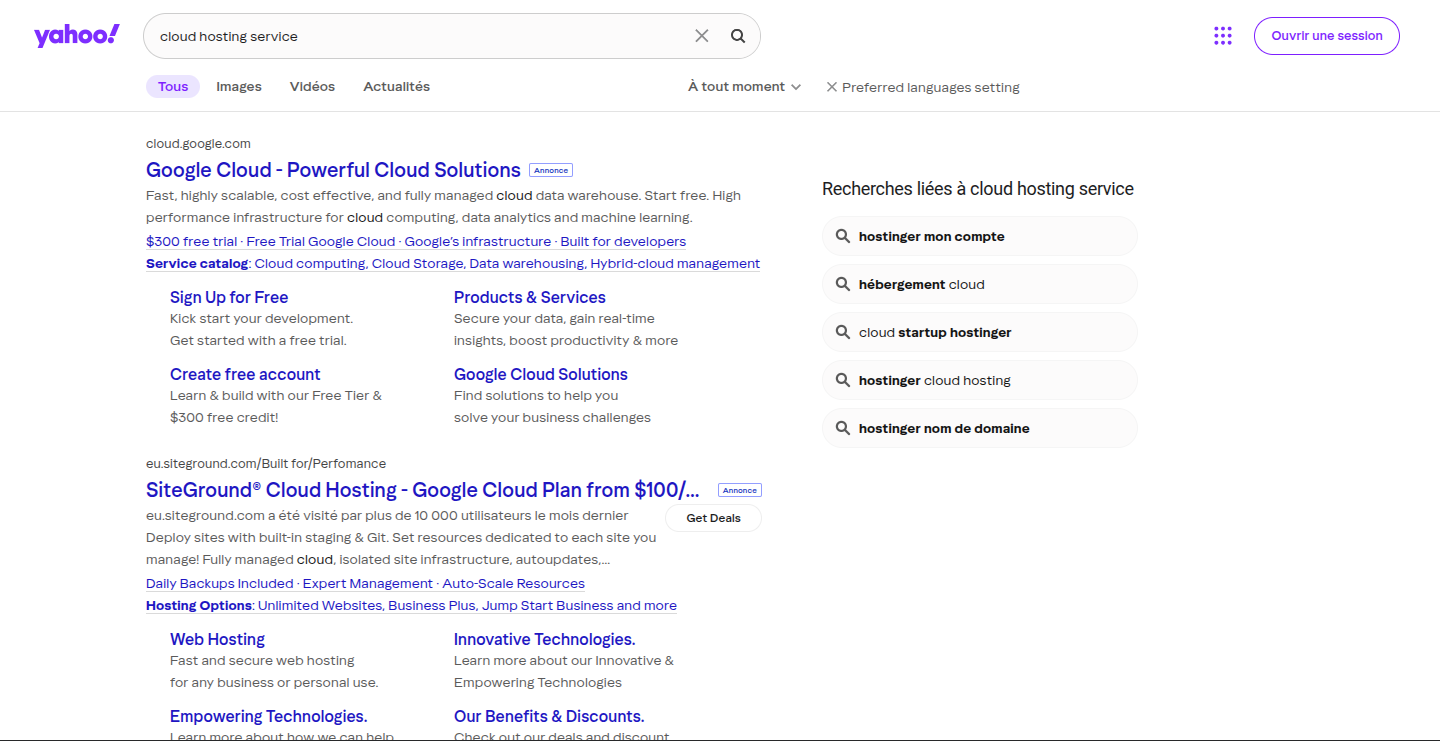Screen dimensions: 1440x741
Task: Click the Get Deals button
Action: pyautogui.click(x=713, y=518)
